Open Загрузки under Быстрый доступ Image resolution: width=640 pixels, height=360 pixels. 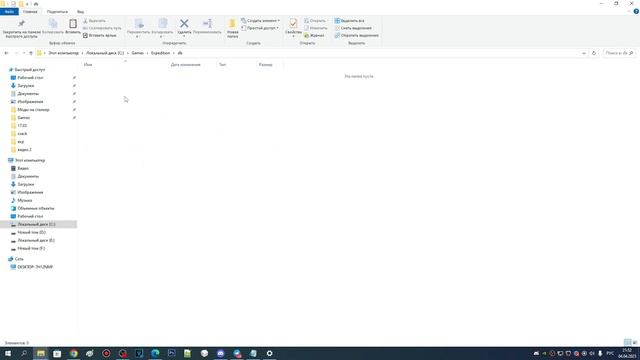26,86
